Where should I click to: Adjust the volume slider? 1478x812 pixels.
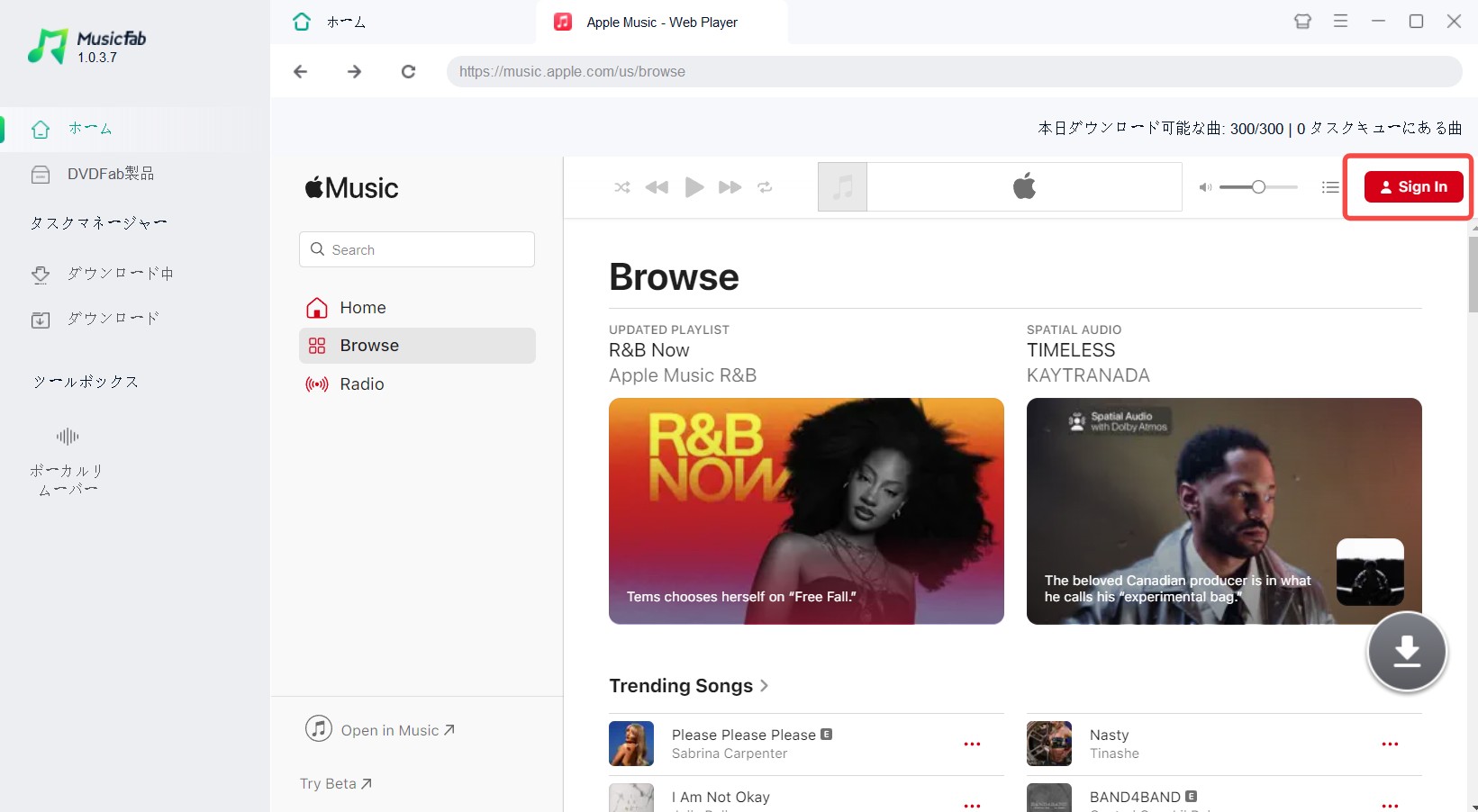[1258, 187]
